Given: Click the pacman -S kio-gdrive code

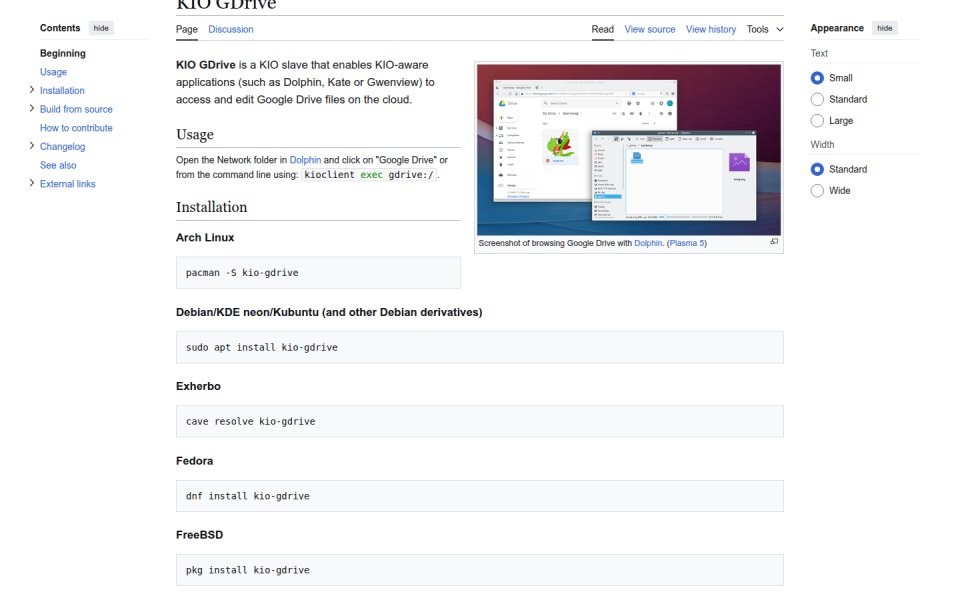Looking at the screenshot, I should point(242,272).
